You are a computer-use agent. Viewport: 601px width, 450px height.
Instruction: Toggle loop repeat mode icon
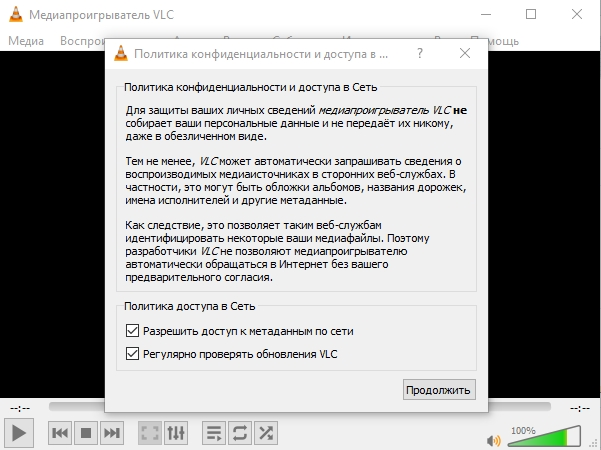tap(240, 433)
